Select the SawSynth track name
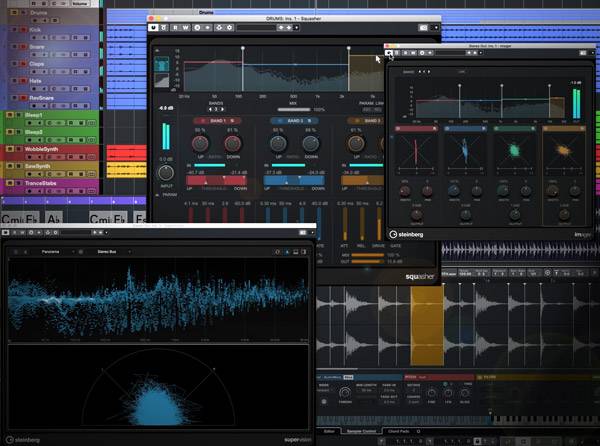The height and width of the screenshot is (446, 600). pos(38,166)
